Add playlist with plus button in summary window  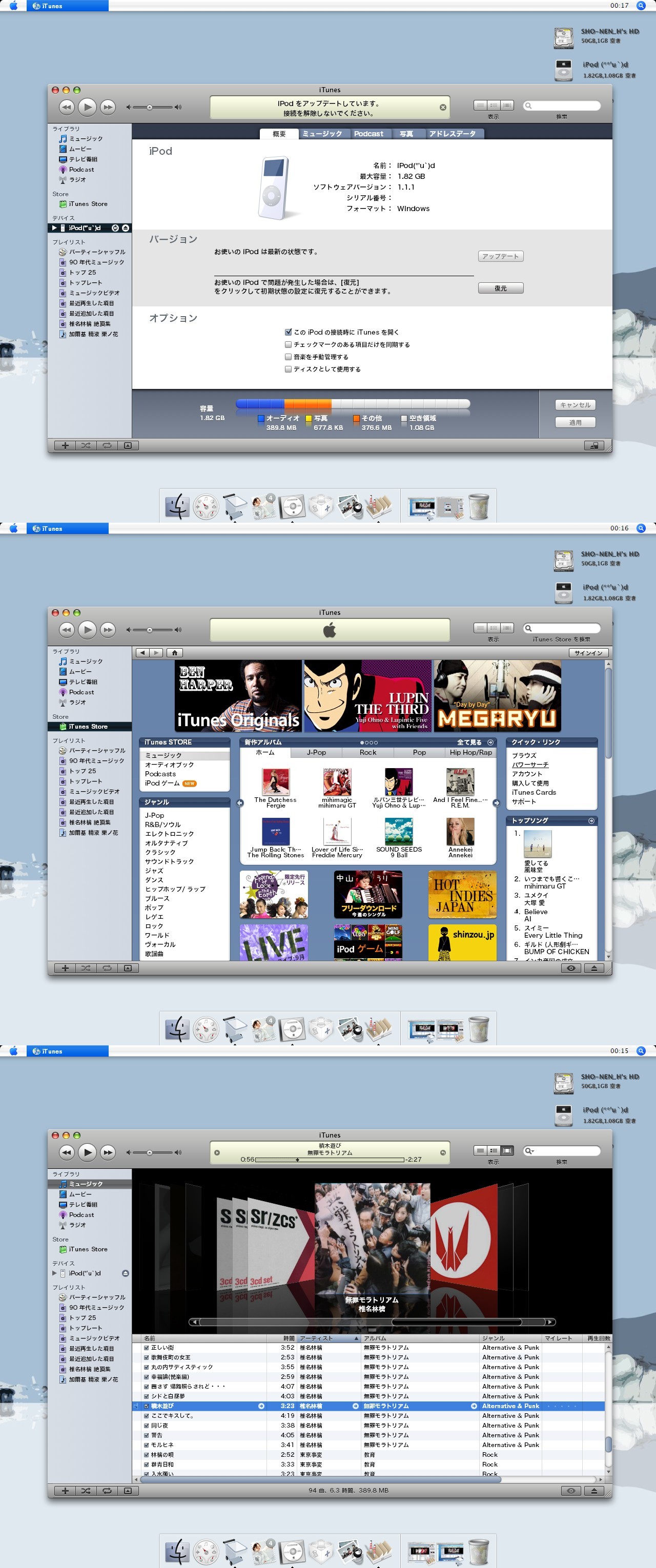coord(65,446)
